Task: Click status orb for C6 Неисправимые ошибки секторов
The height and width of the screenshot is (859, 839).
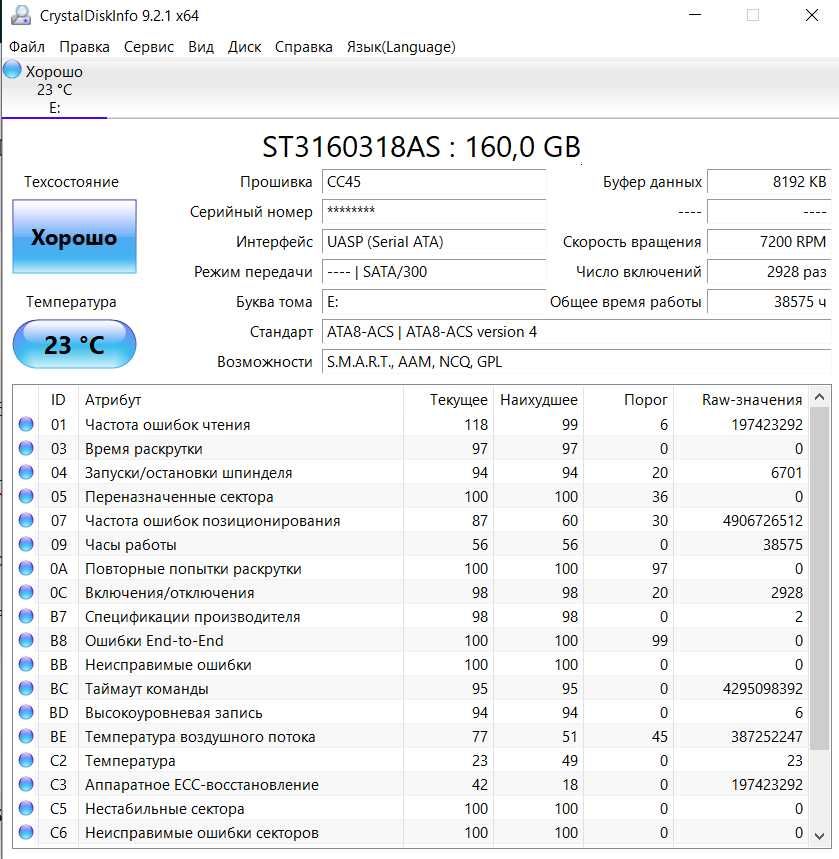Action: pos(26,832)
